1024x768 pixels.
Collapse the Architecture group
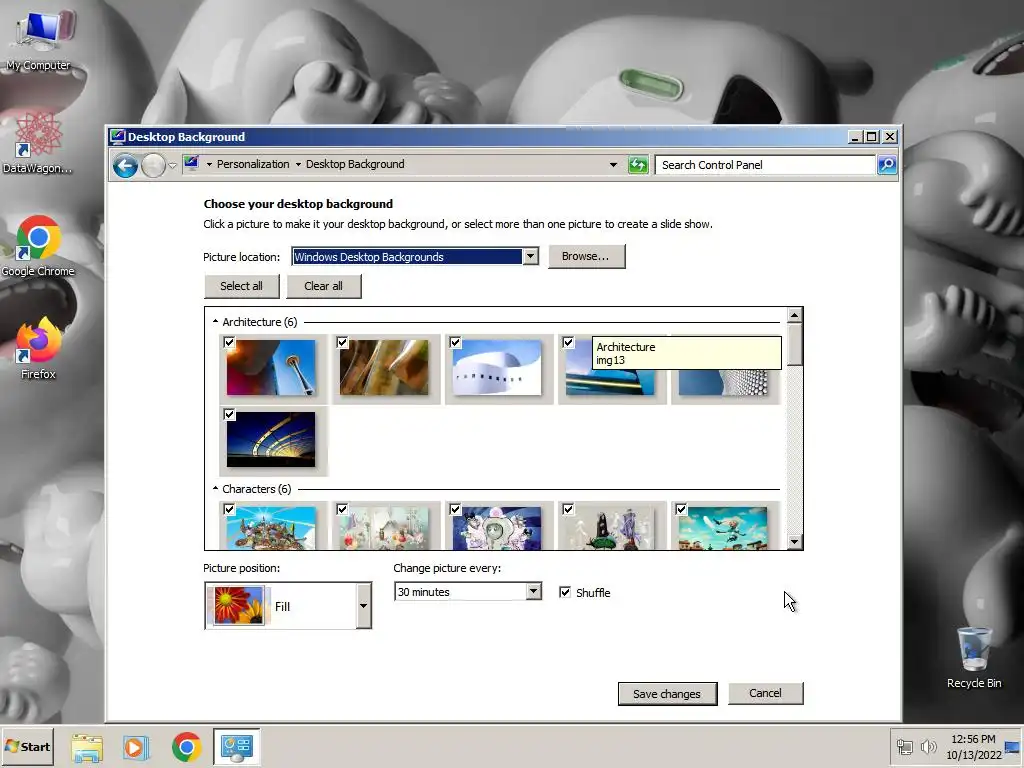[x=216, y=321]
